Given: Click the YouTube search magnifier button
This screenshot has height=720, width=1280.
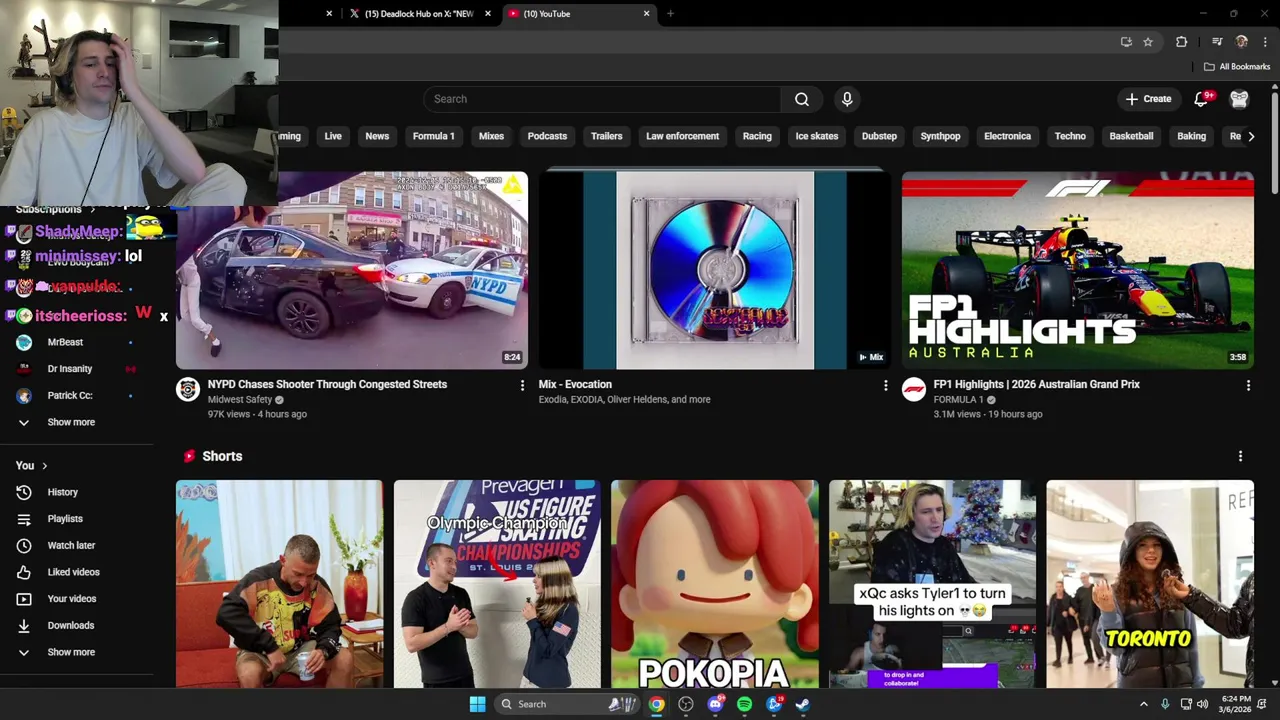Looking at the screenshot, I should point(802,99).
